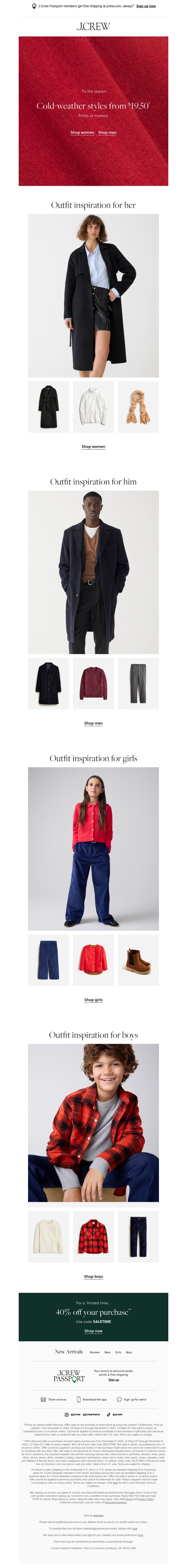187x1568 pixels.
Task: Click the Sign up for texts chat icon
Action: point(119,1399)
